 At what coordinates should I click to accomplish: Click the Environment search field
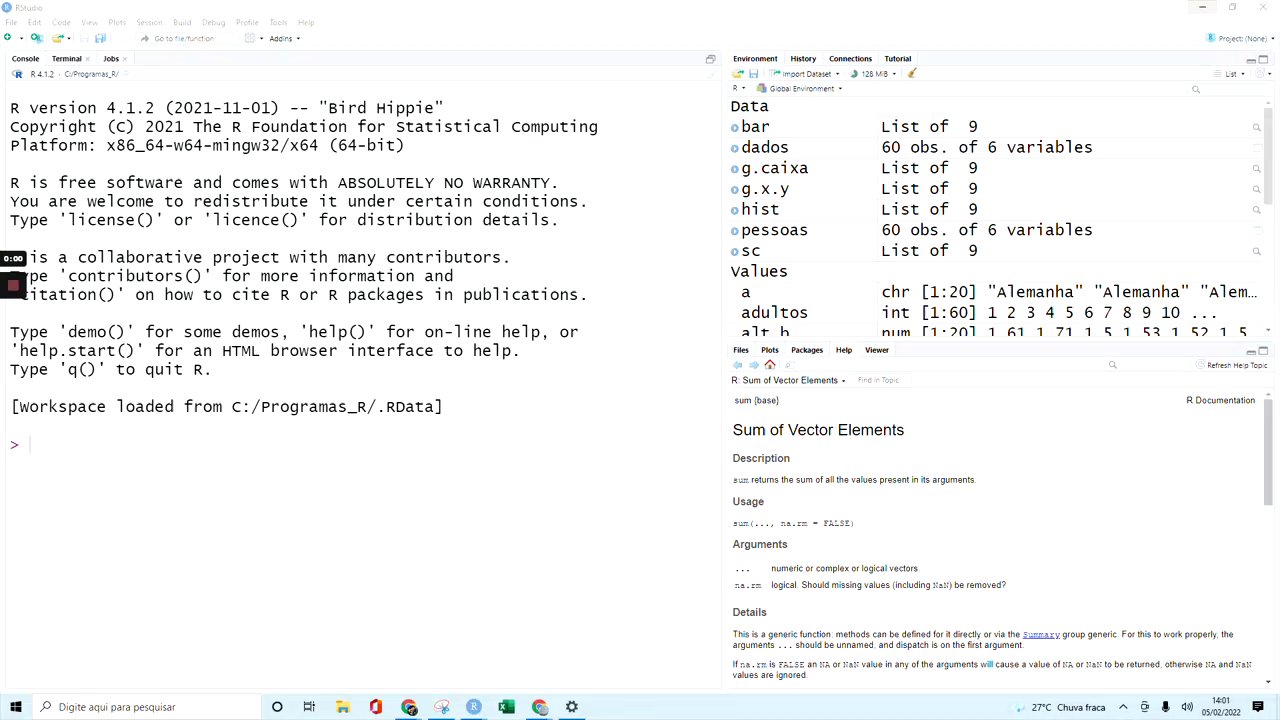click(x=1230, y=89)
